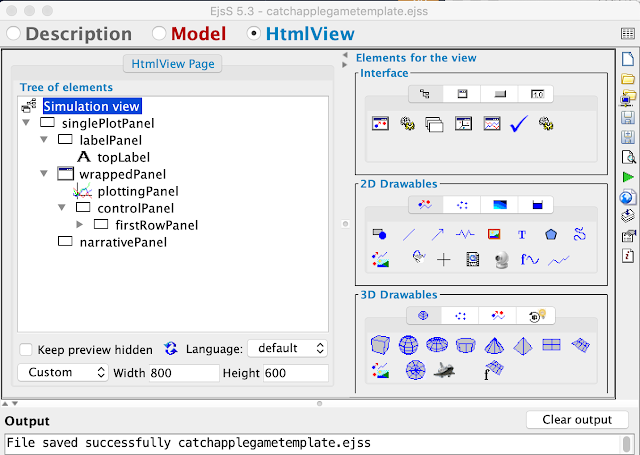Select Simulation view tree root
Screen dimensions: 640x455
(92, 106)
